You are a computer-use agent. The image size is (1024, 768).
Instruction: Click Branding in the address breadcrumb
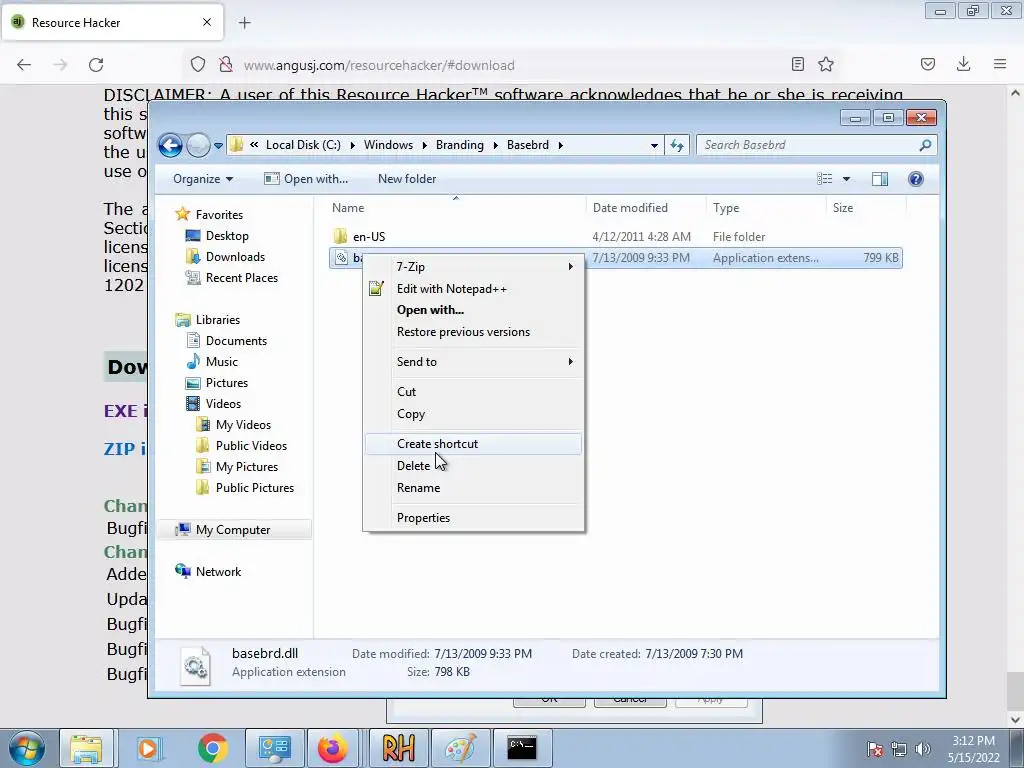coord(460,145)
